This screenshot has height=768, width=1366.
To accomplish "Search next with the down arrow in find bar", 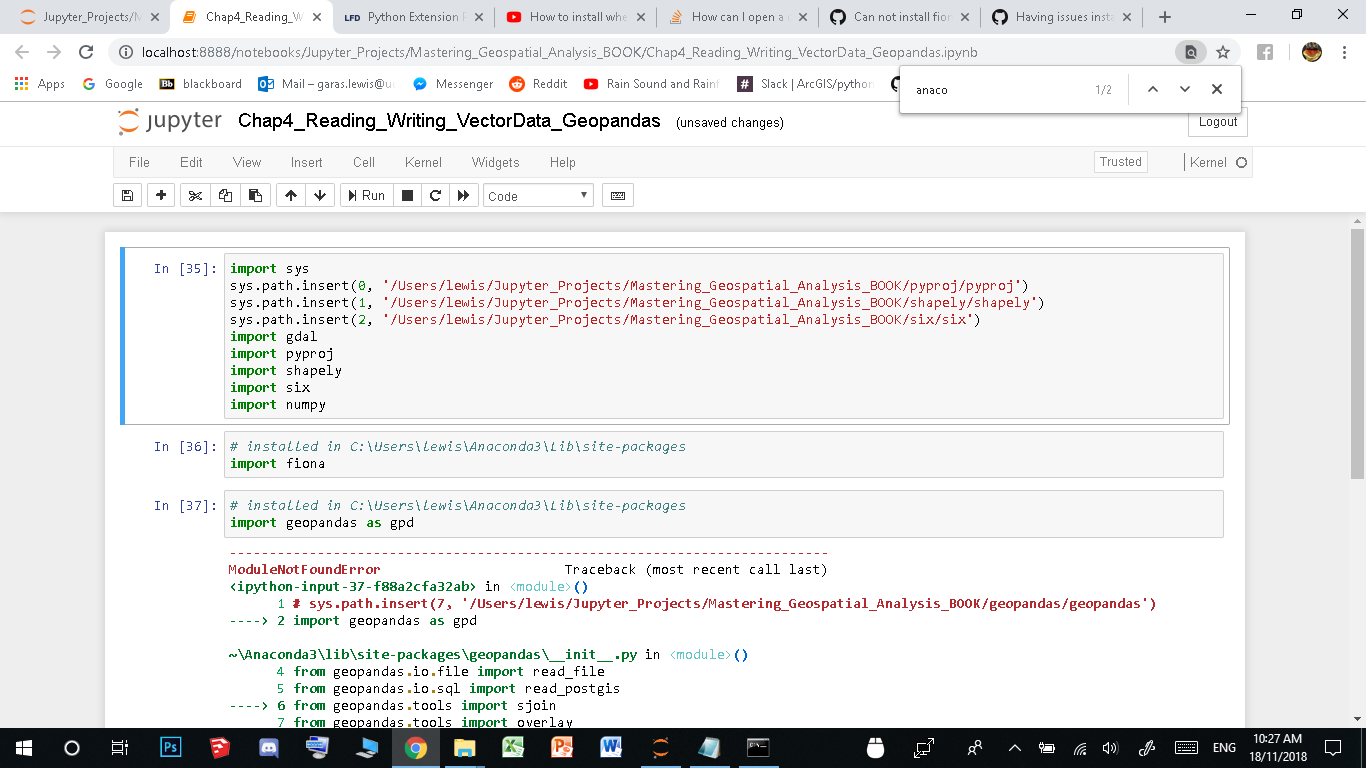I will tap(1185, 89).
